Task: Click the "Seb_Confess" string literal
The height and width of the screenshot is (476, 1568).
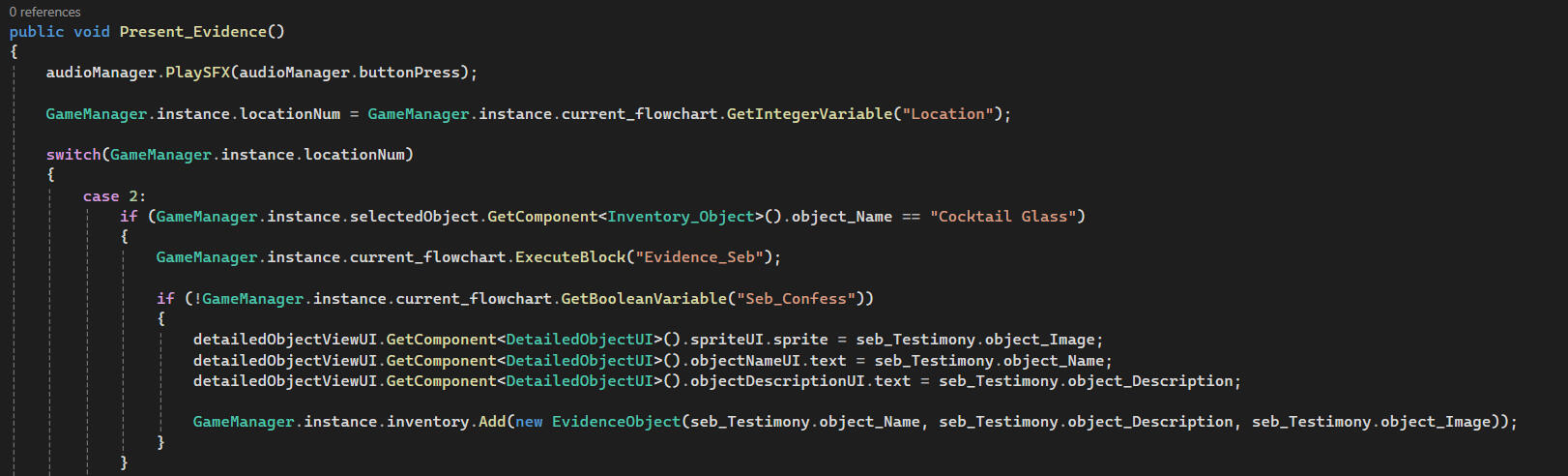Action: (x=796, y=299)
